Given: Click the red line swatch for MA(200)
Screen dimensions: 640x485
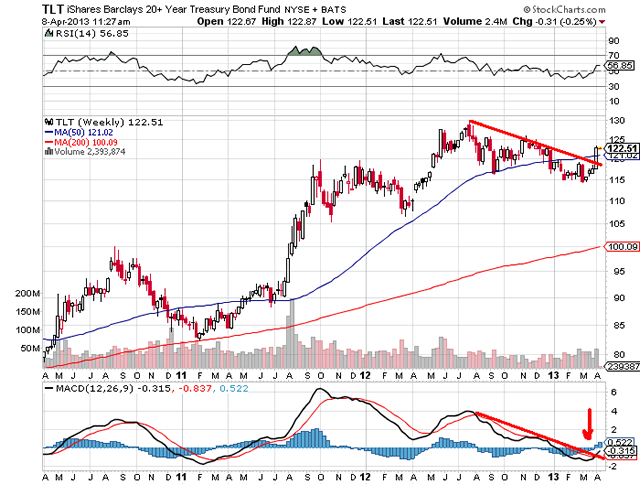Looking at the screenshot, I should click(x=49, y=142).
